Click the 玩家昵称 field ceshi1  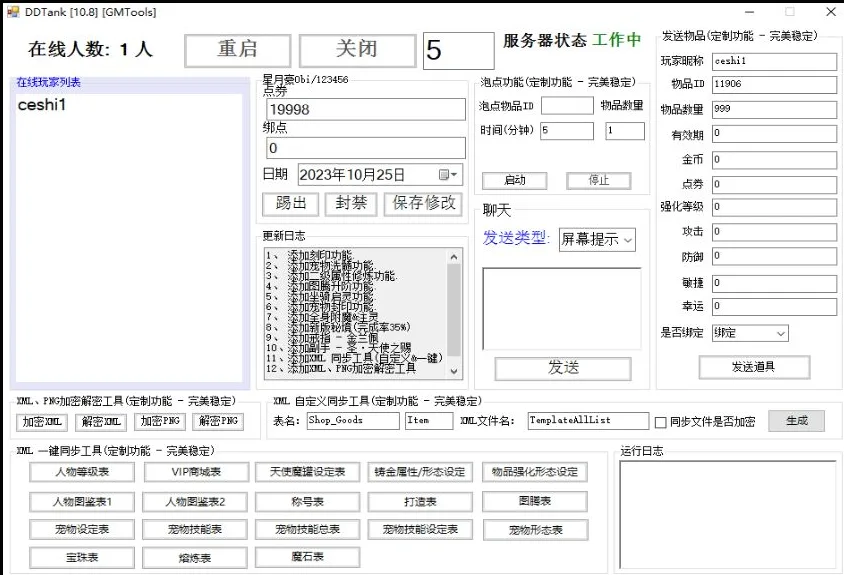(x=774, y=61)
